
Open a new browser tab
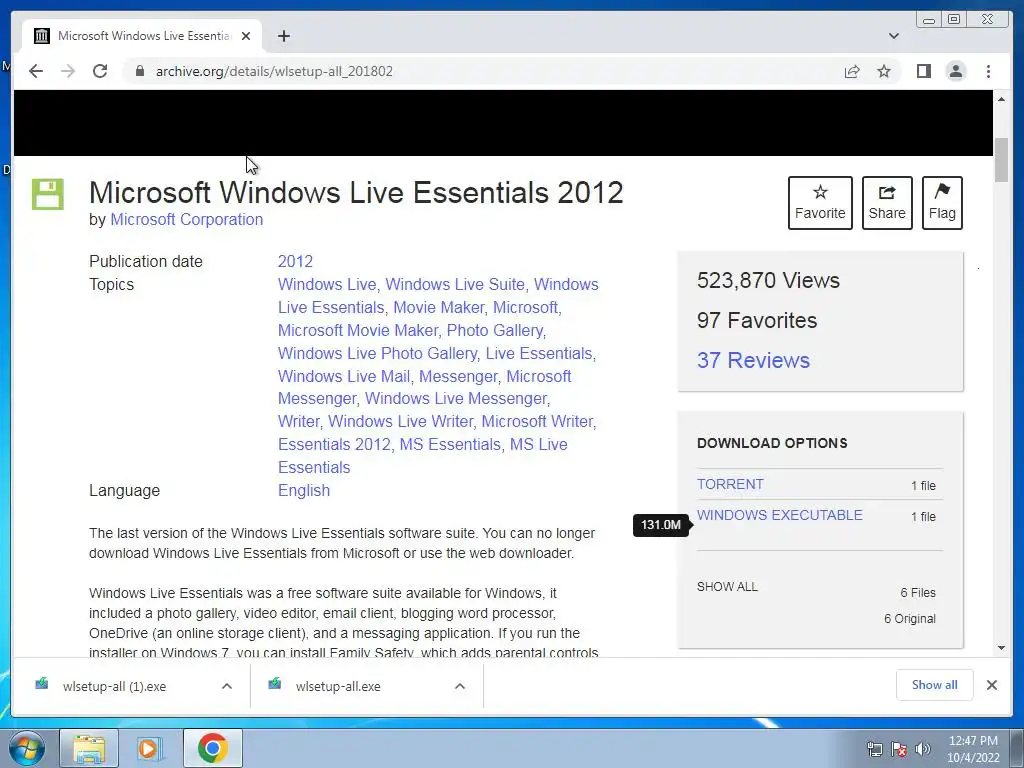(x=283, y=36)
